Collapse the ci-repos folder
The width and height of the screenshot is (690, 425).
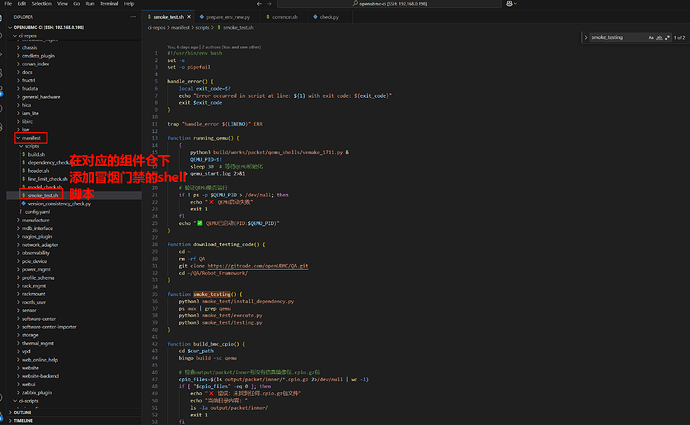click(29, 36)
